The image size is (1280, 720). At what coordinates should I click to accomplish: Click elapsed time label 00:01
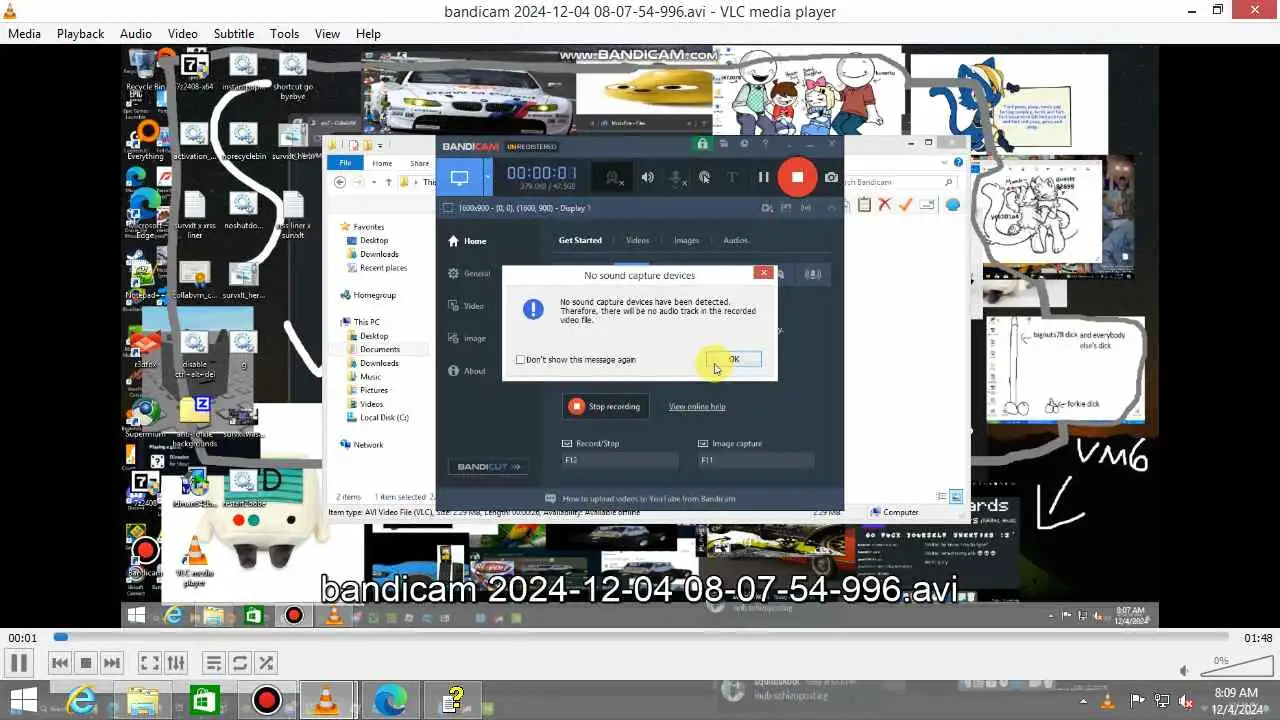[22, 638]
